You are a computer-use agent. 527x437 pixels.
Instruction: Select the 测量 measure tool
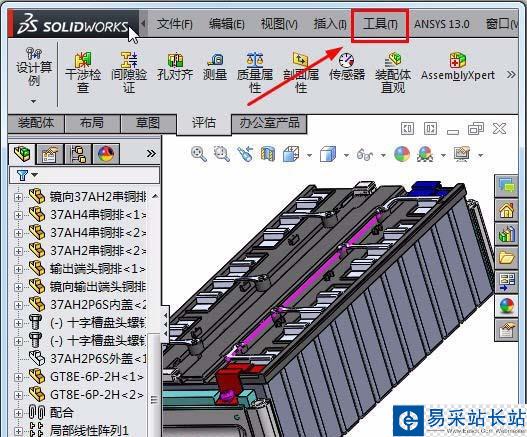[x=215, y=67]
